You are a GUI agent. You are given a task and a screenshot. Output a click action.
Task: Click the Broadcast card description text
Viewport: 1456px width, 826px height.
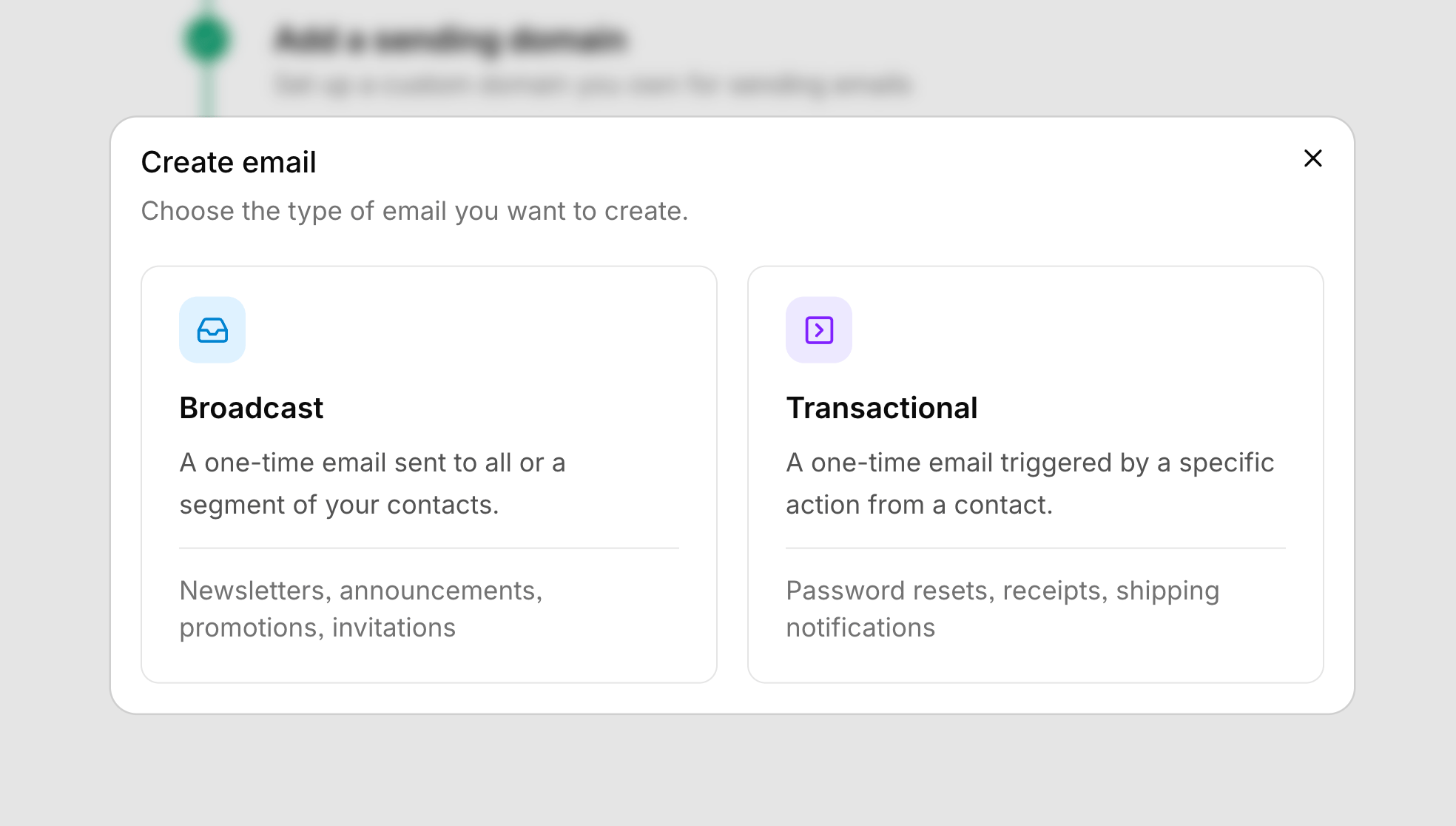372,483
